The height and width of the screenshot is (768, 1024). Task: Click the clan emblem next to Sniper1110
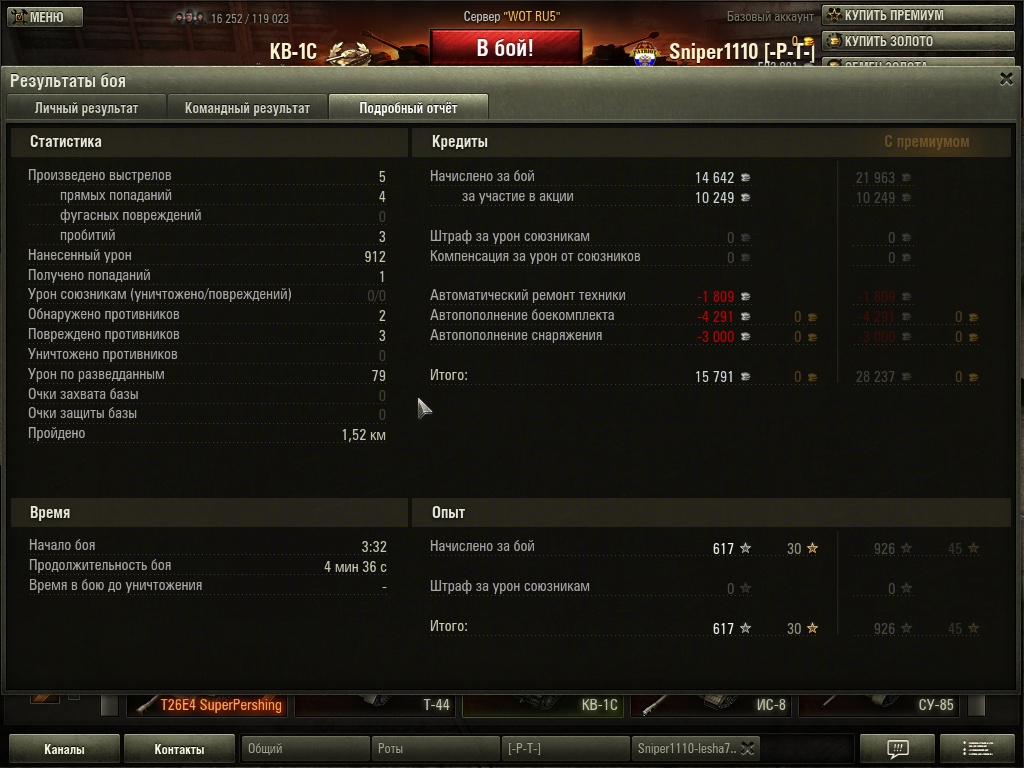point(645,54)
